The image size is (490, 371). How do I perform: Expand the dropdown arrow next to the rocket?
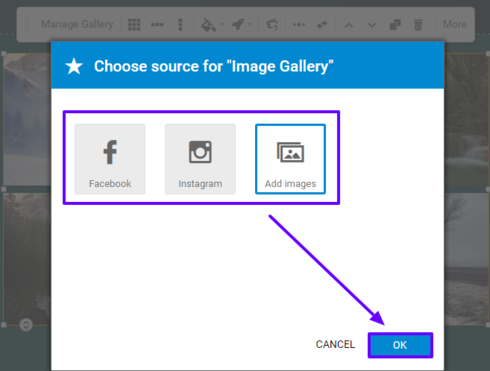[x=250, y=24]
